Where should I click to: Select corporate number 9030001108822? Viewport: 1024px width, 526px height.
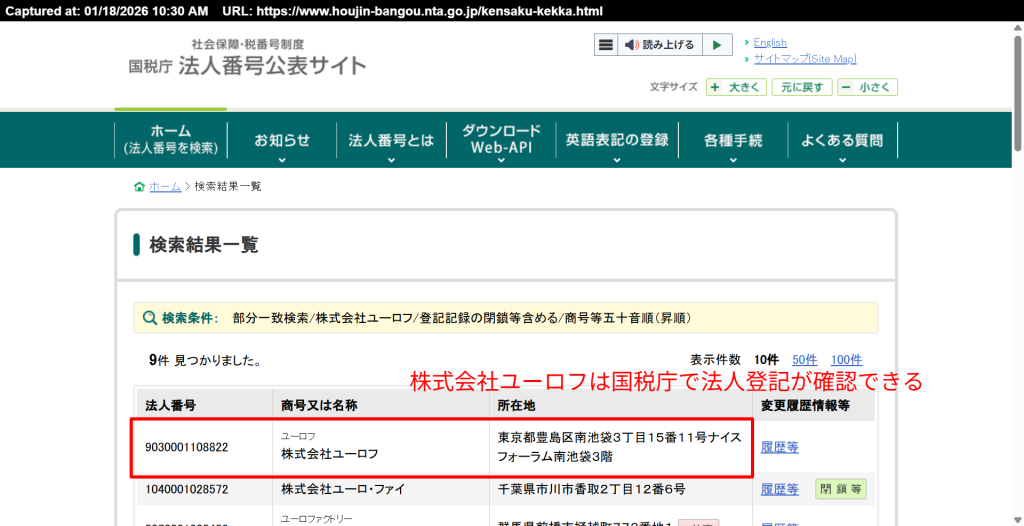(187, 448)
